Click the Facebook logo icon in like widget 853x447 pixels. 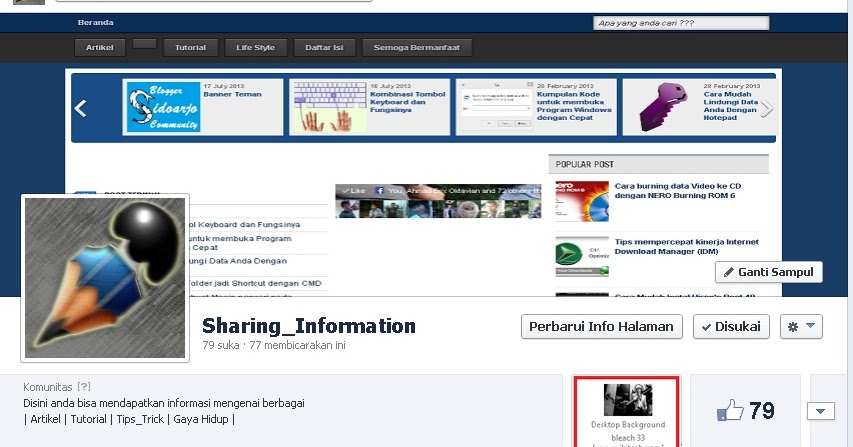(x=380, y=191)
